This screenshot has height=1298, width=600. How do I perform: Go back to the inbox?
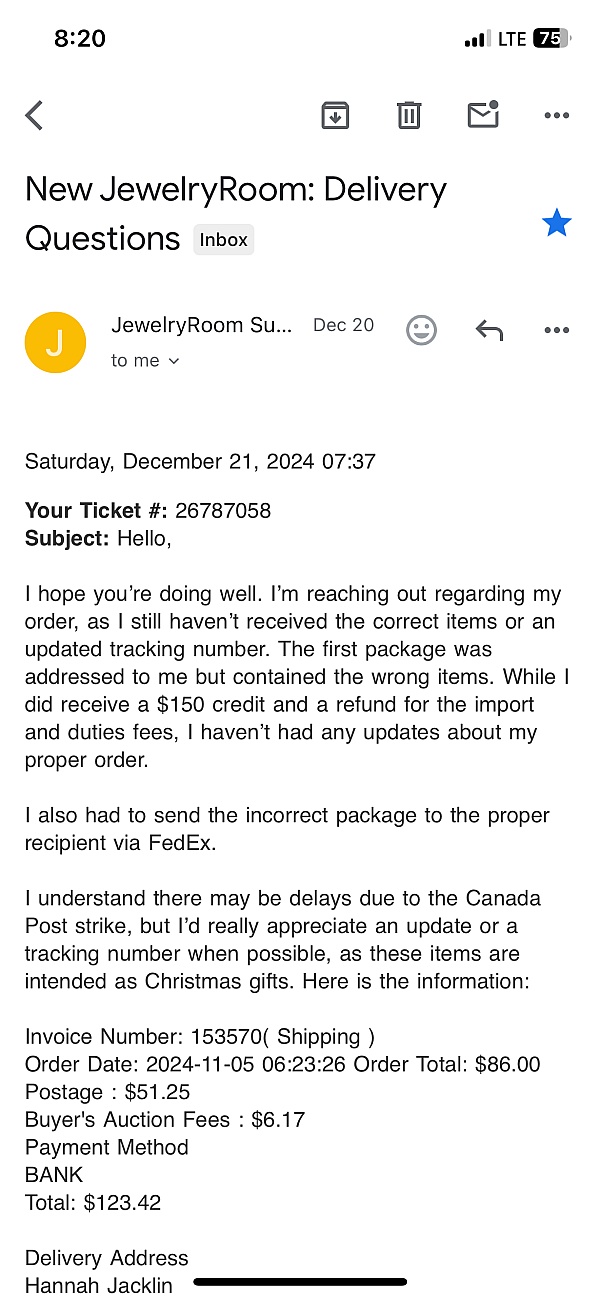[x=34, y=116]
